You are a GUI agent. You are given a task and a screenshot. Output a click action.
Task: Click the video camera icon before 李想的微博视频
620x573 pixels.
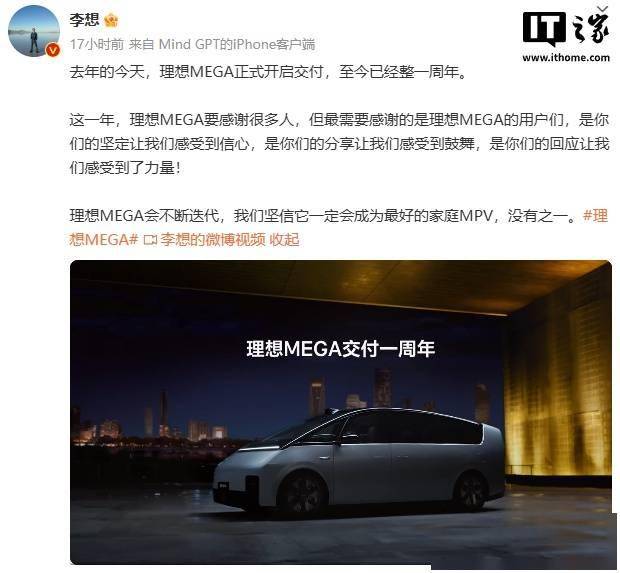pos(150,240)
